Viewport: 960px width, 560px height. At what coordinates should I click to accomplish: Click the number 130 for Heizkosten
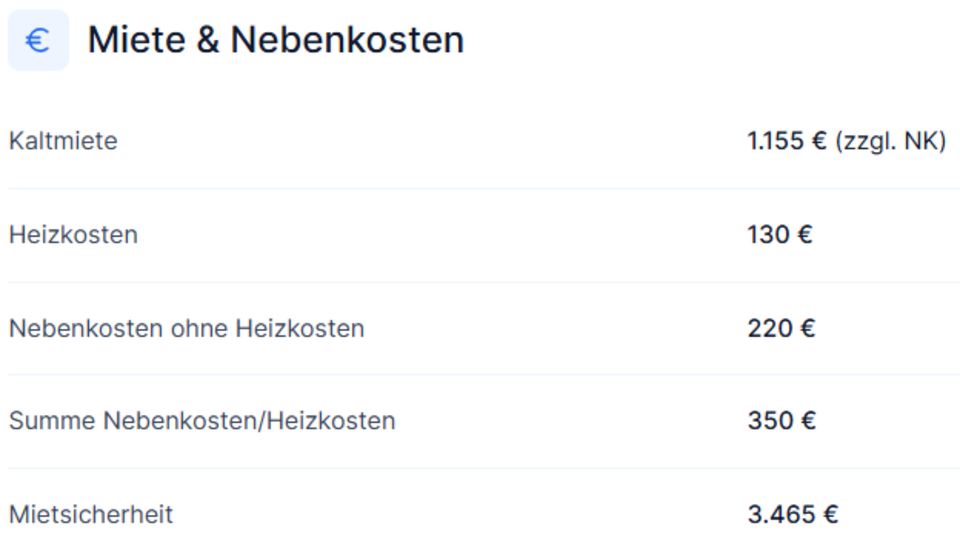point(767,235)
